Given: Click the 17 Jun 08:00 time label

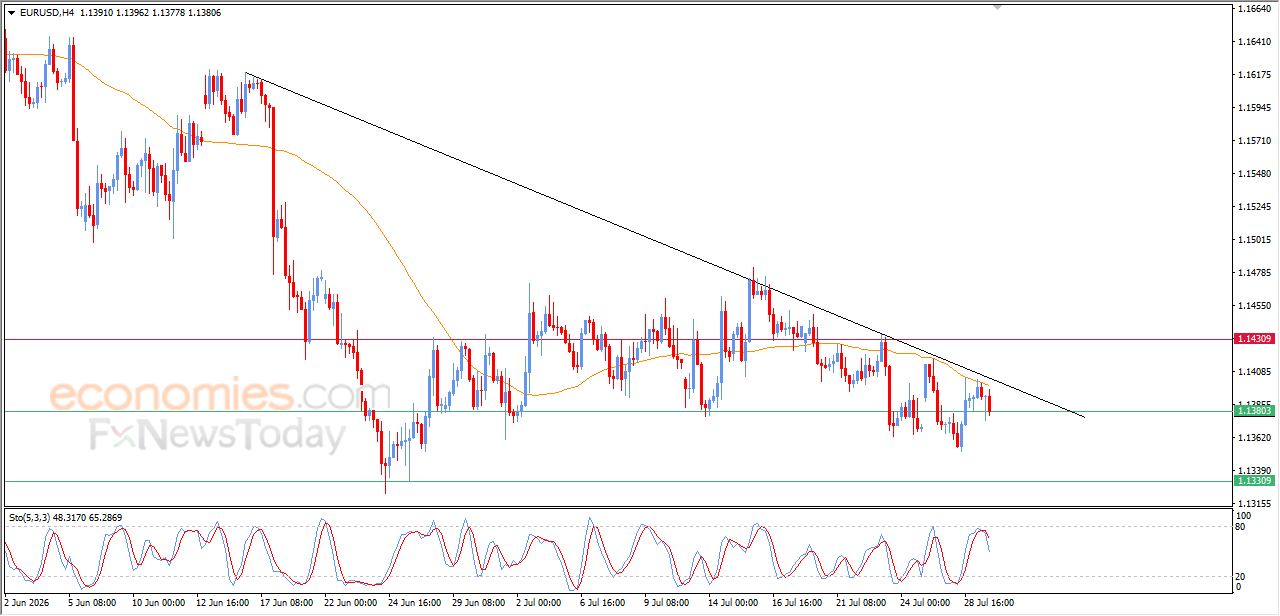Looking at the screenshot, I should (285, 604).
